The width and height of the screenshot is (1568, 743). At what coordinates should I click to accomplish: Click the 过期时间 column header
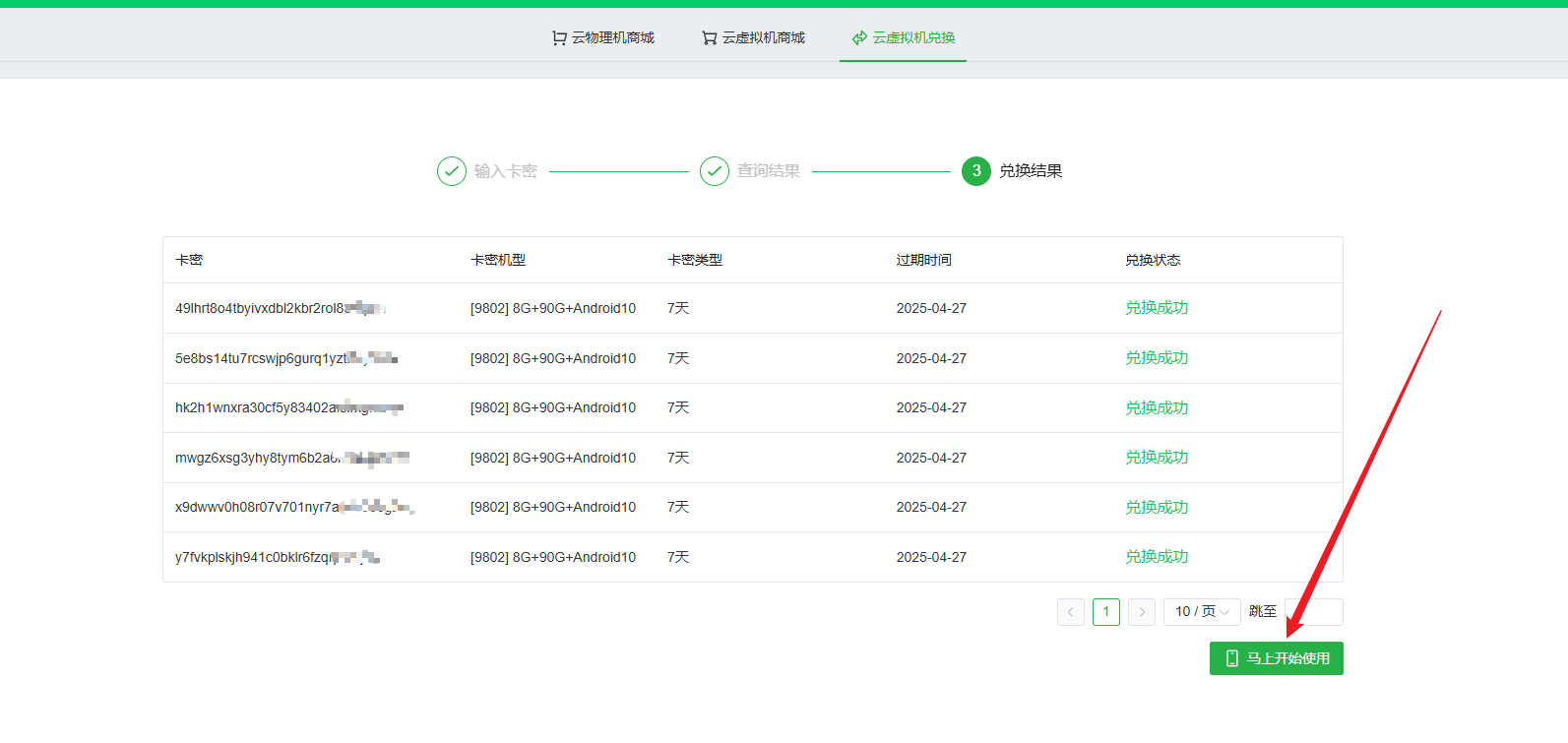[x=923, y=260]
